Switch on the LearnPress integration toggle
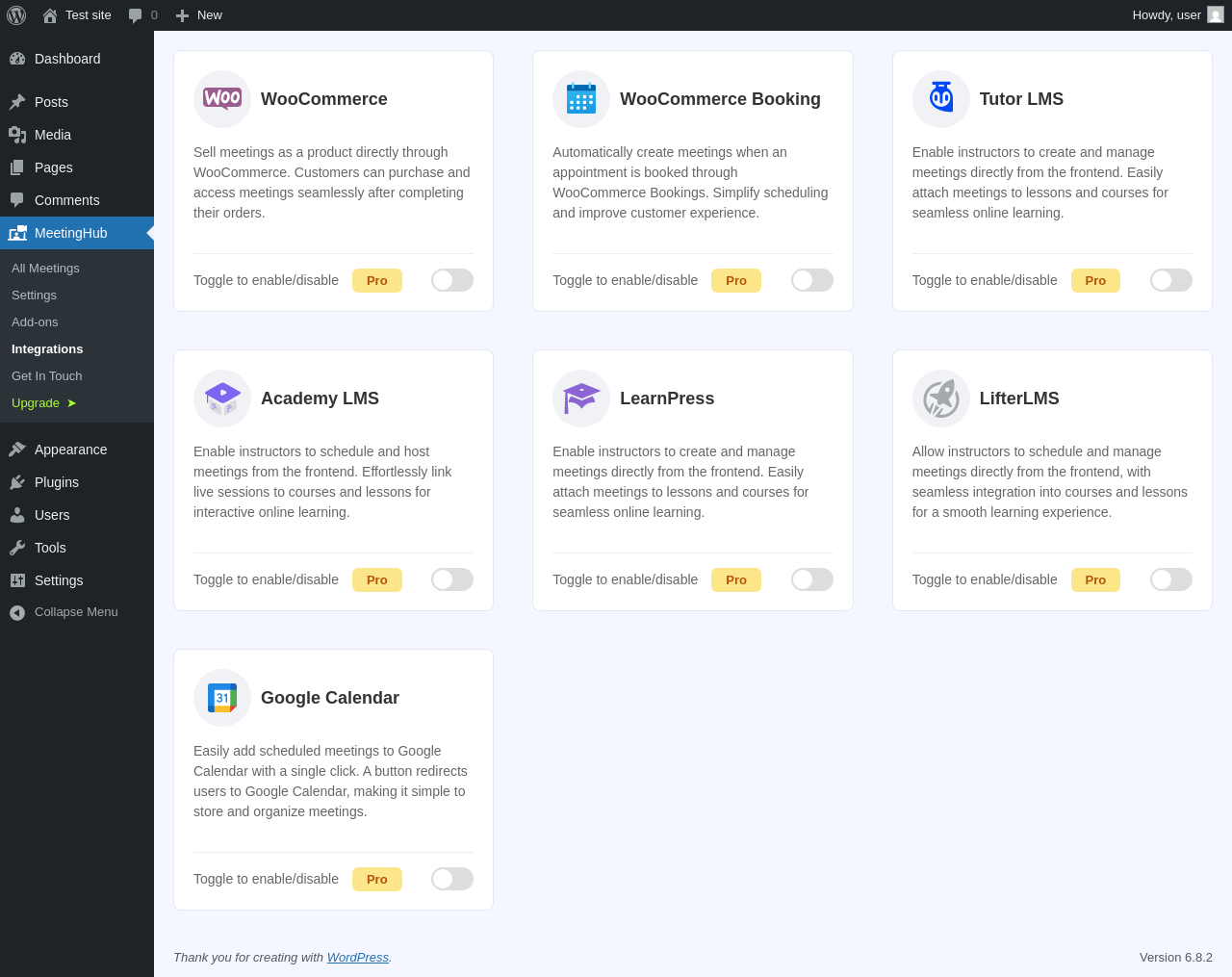This screenshot has height=977, width=1232. click(811, 579)
